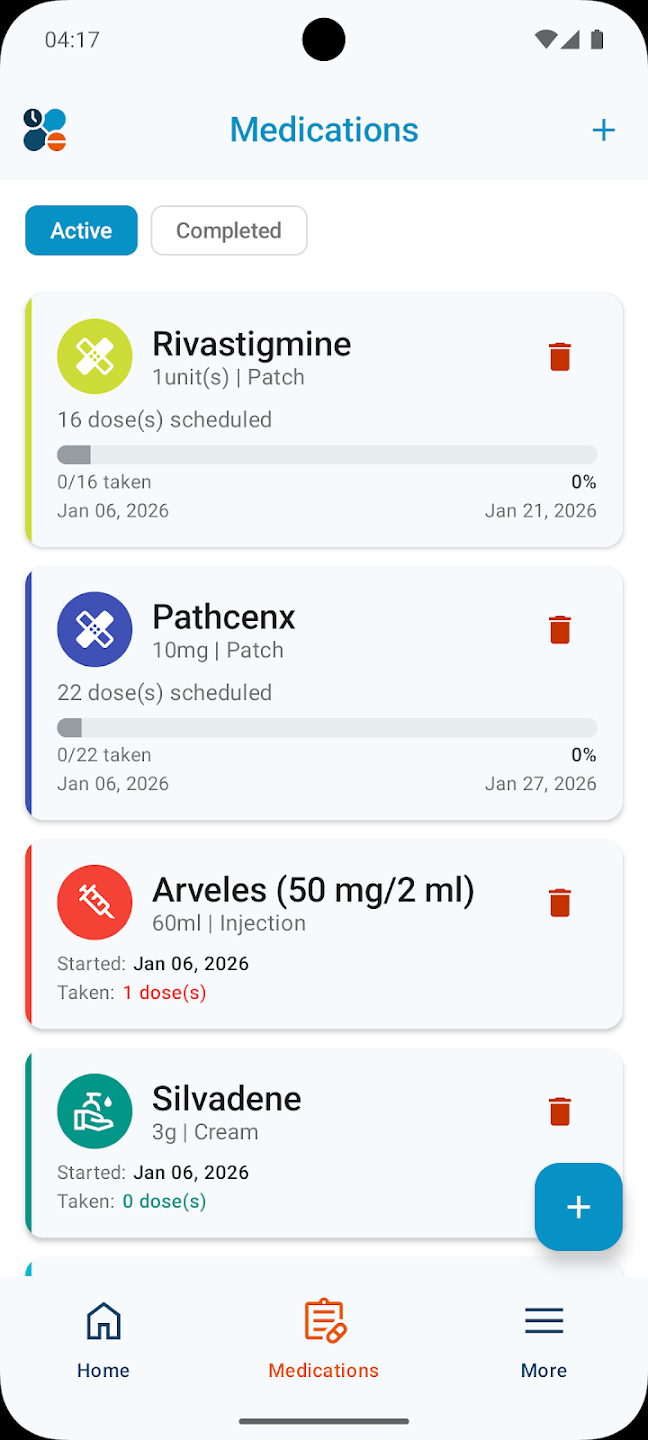This screenshot has width=648, height=1440.
Task: Tap the trash icon on Silvadene card
Action: pos(559,1111)
